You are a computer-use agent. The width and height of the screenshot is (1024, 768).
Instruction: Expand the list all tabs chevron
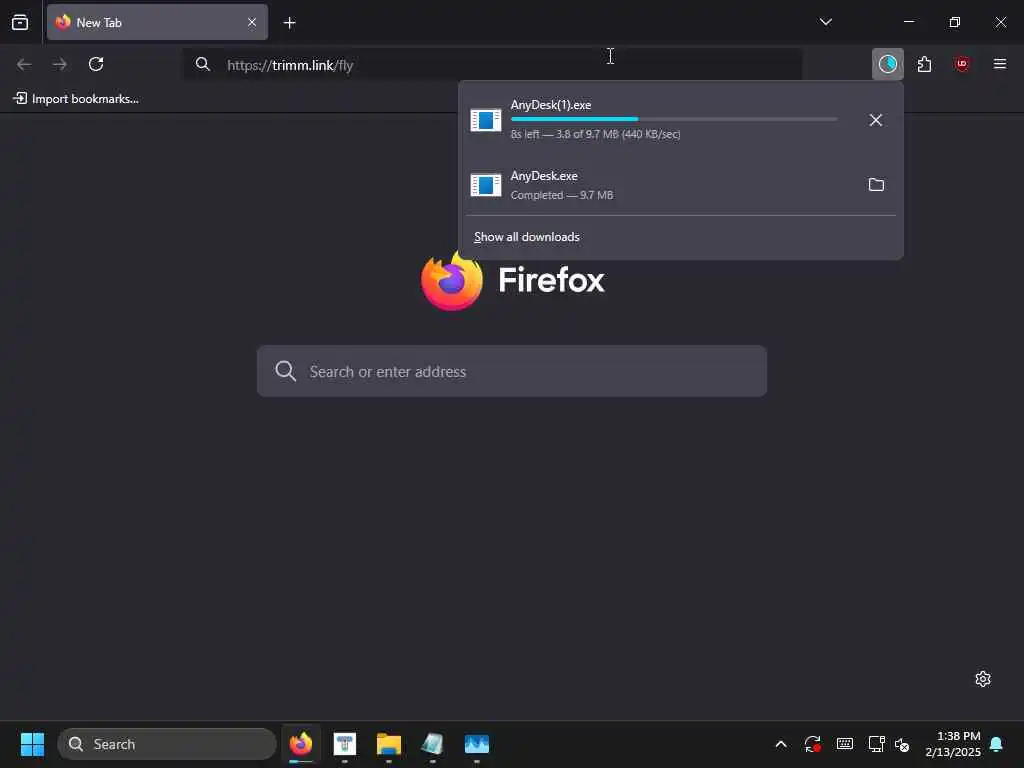(825, 22)
